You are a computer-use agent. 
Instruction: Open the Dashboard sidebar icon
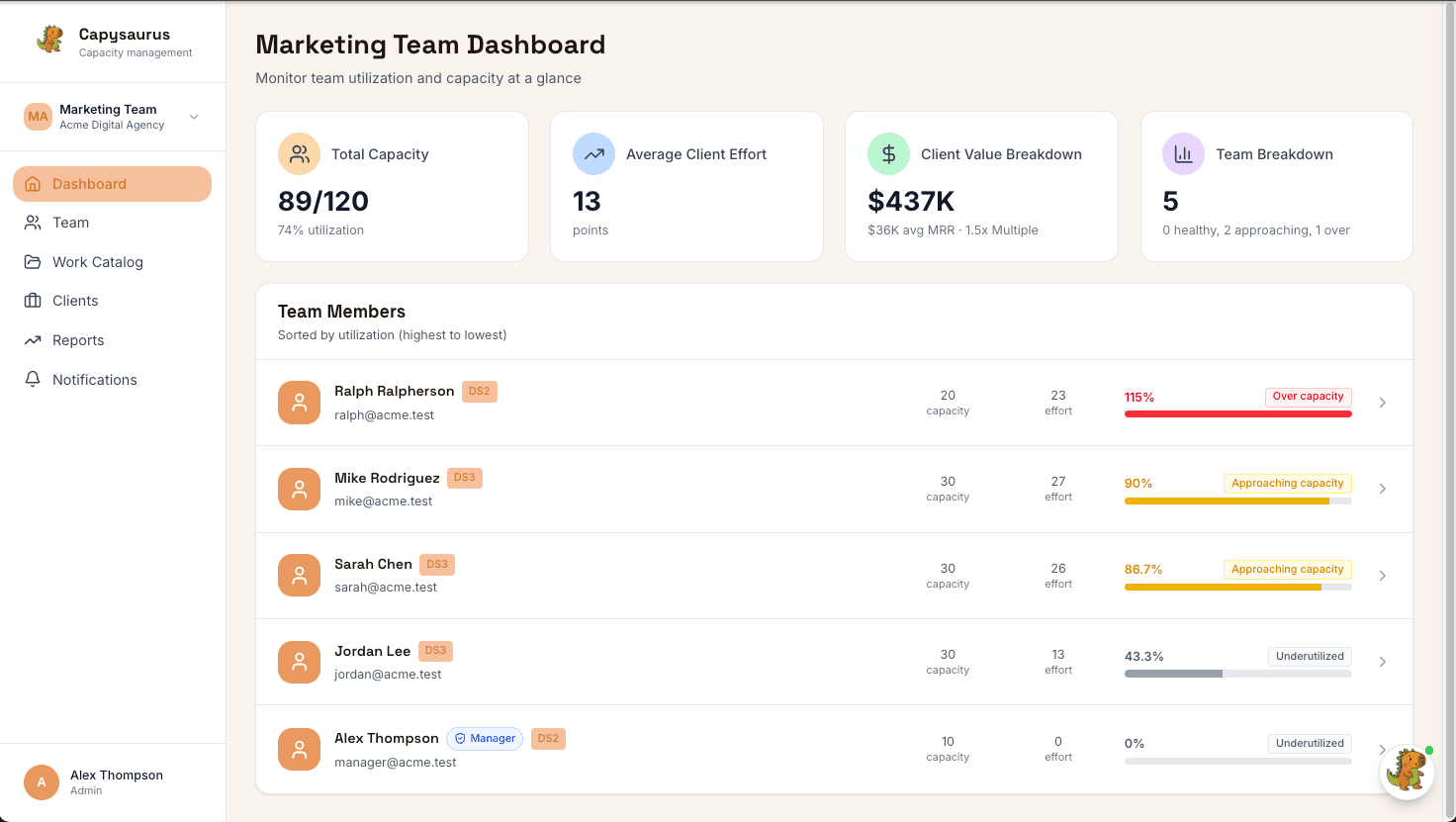point(32,183)
